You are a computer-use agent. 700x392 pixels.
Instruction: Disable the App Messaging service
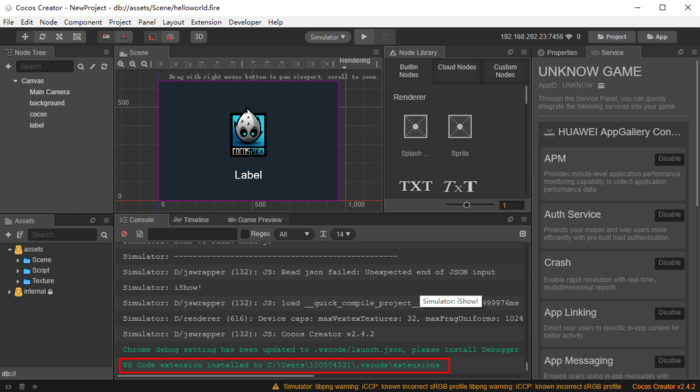tap(669, 361)
